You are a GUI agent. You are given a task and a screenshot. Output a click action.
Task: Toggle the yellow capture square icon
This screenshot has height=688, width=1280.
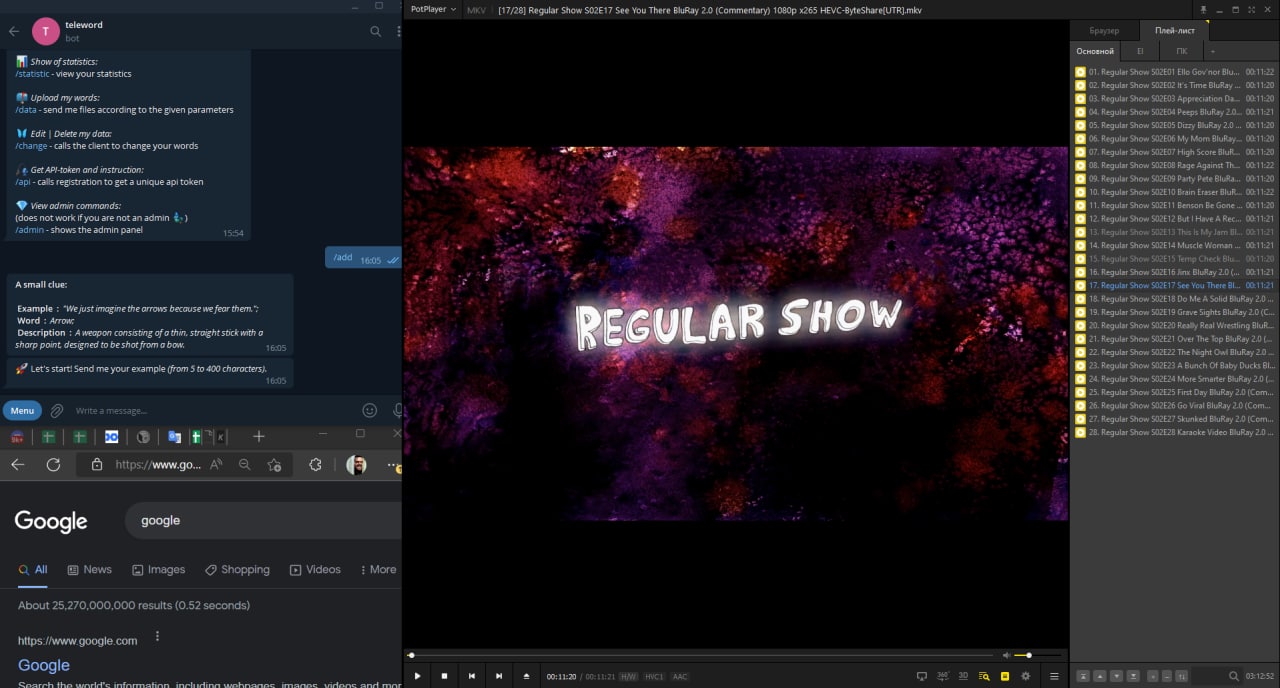[1005, 676]
